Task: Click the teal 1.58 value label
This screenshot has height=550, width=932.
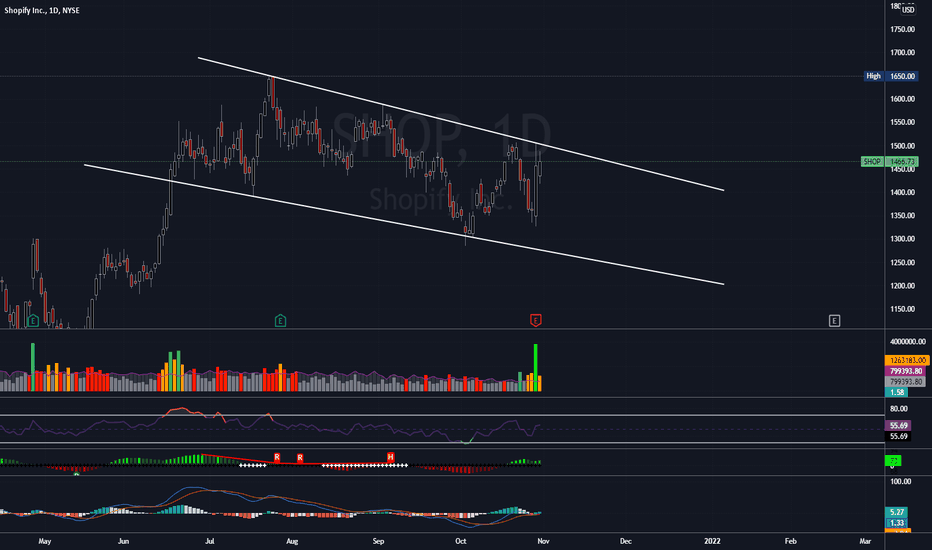Action: point(896,392)
